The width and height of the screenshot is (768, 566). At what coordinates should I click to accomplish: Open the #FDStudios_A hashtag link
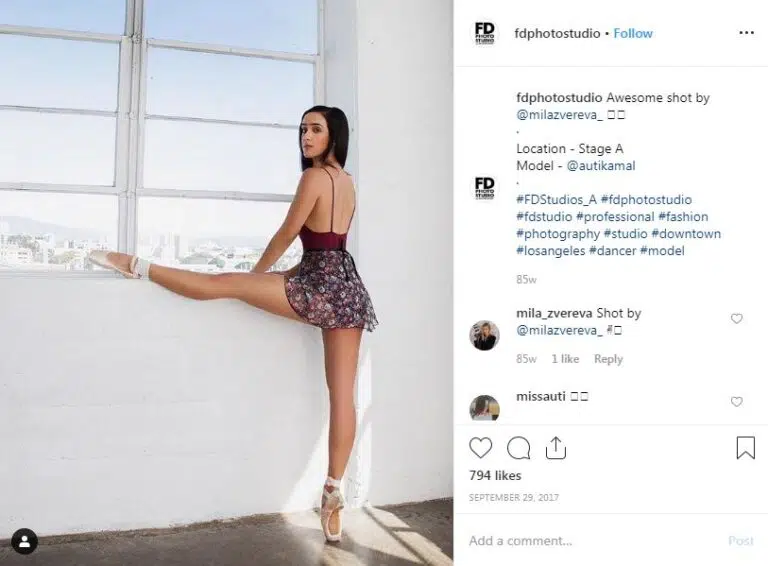click(556, 199)
